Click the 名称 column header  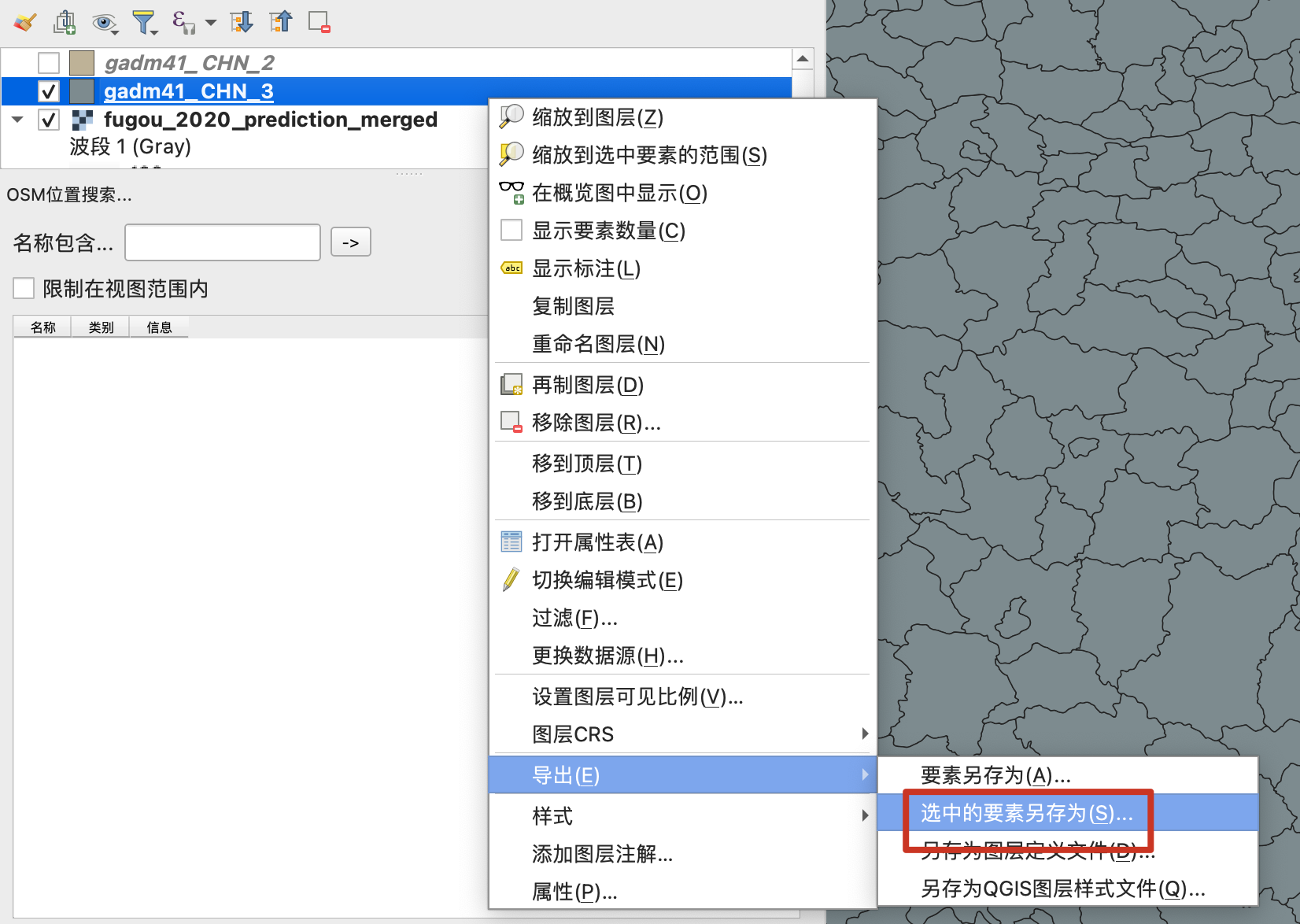42,327
